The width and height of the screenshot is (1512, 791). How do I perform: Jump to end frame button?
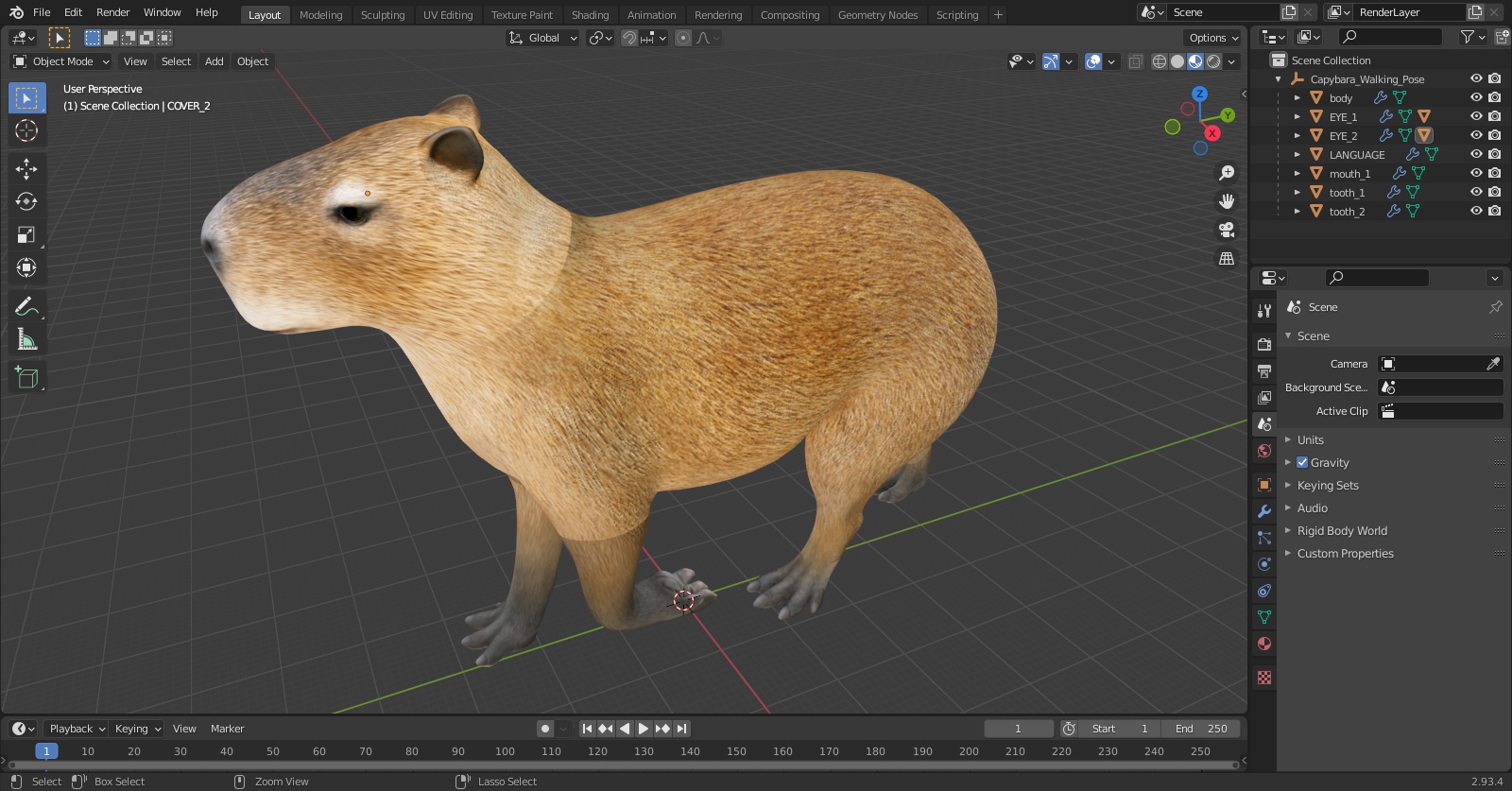point(682,729)
